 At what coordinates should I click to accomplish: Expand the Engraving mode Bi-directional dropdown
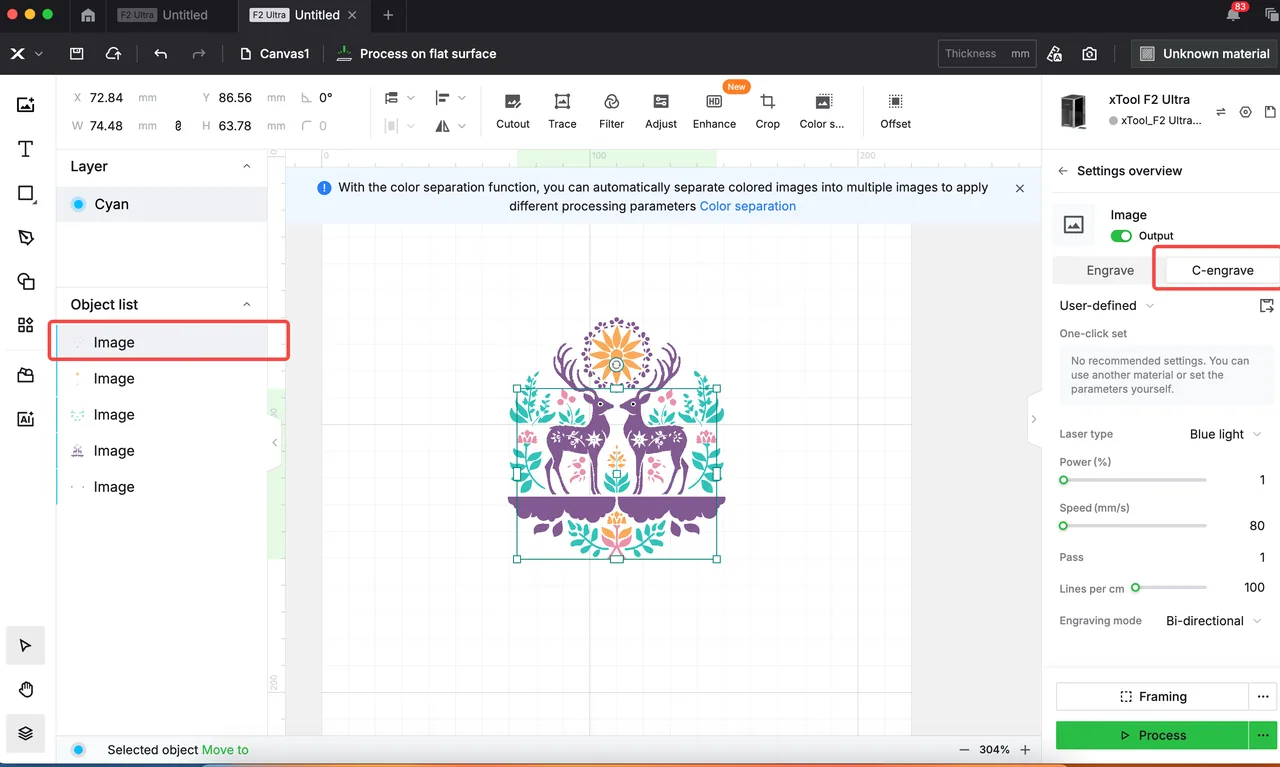[x=1214, y=621]
